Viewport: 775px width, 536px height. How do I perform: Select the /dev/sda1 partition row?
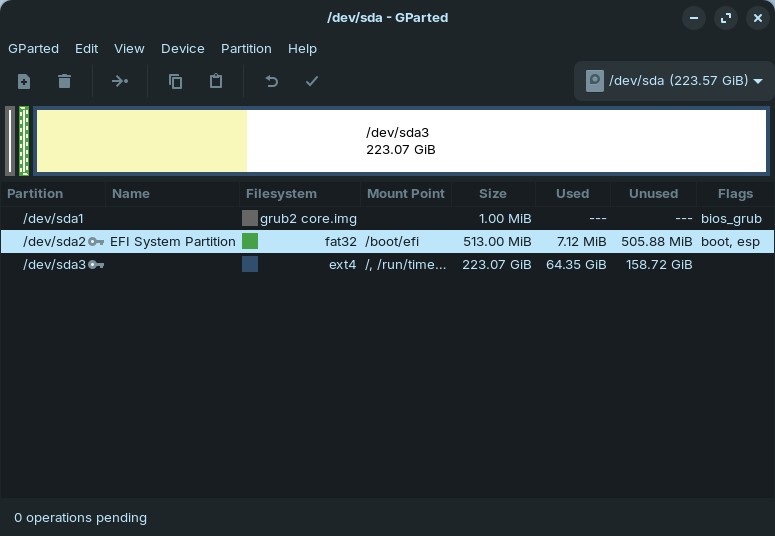[388, 218]
